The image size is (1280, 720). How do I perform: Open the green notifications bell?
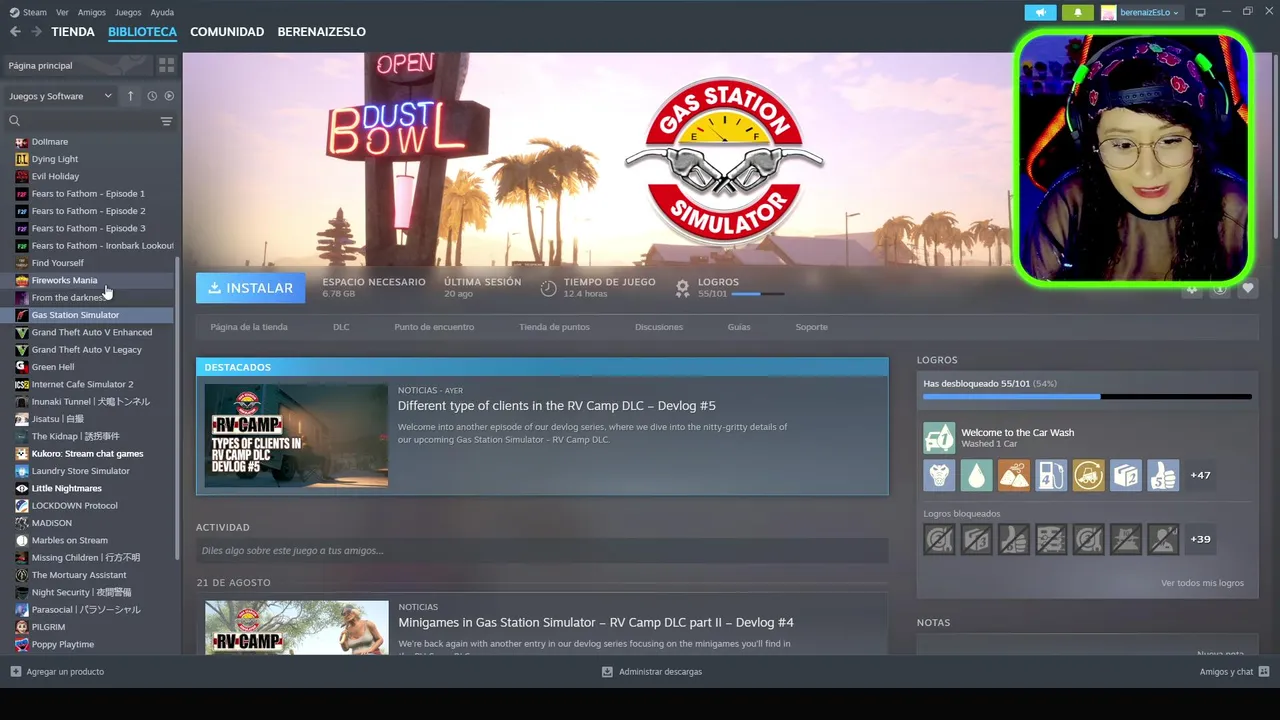coord(1077,12)
